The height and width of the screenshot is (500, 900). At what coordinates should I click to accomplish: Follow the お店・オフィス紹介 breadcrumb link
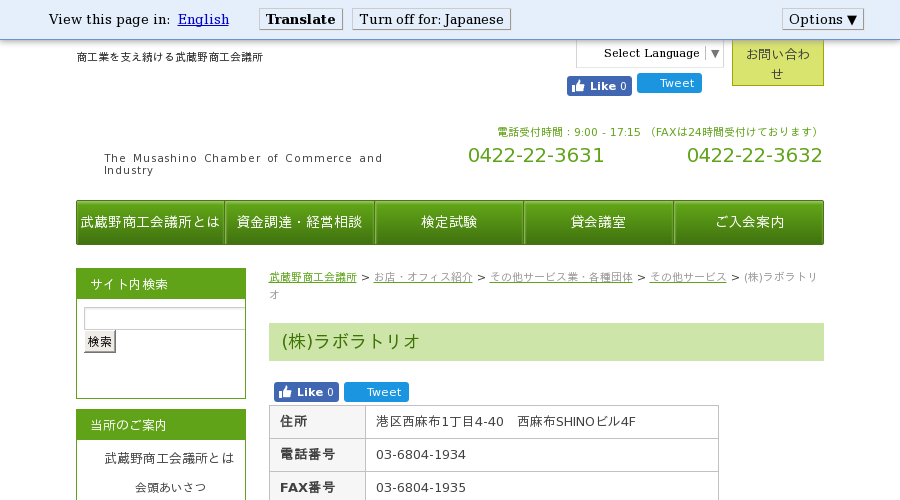pos(423,277)
